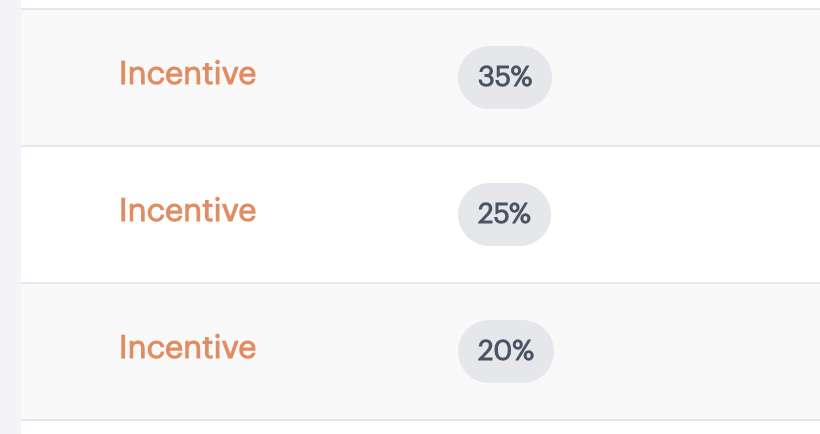820x434 pixels.
Task: Select the table row containing 20%
Action: [x=420, y=351]
